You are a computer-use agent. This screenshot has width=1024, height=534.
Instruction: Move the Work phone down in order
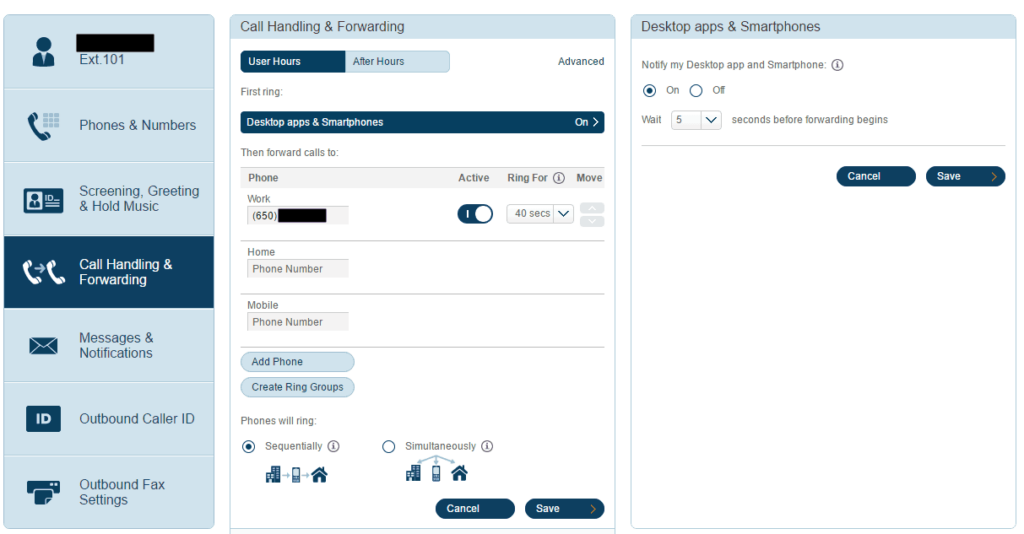point(592,221)
